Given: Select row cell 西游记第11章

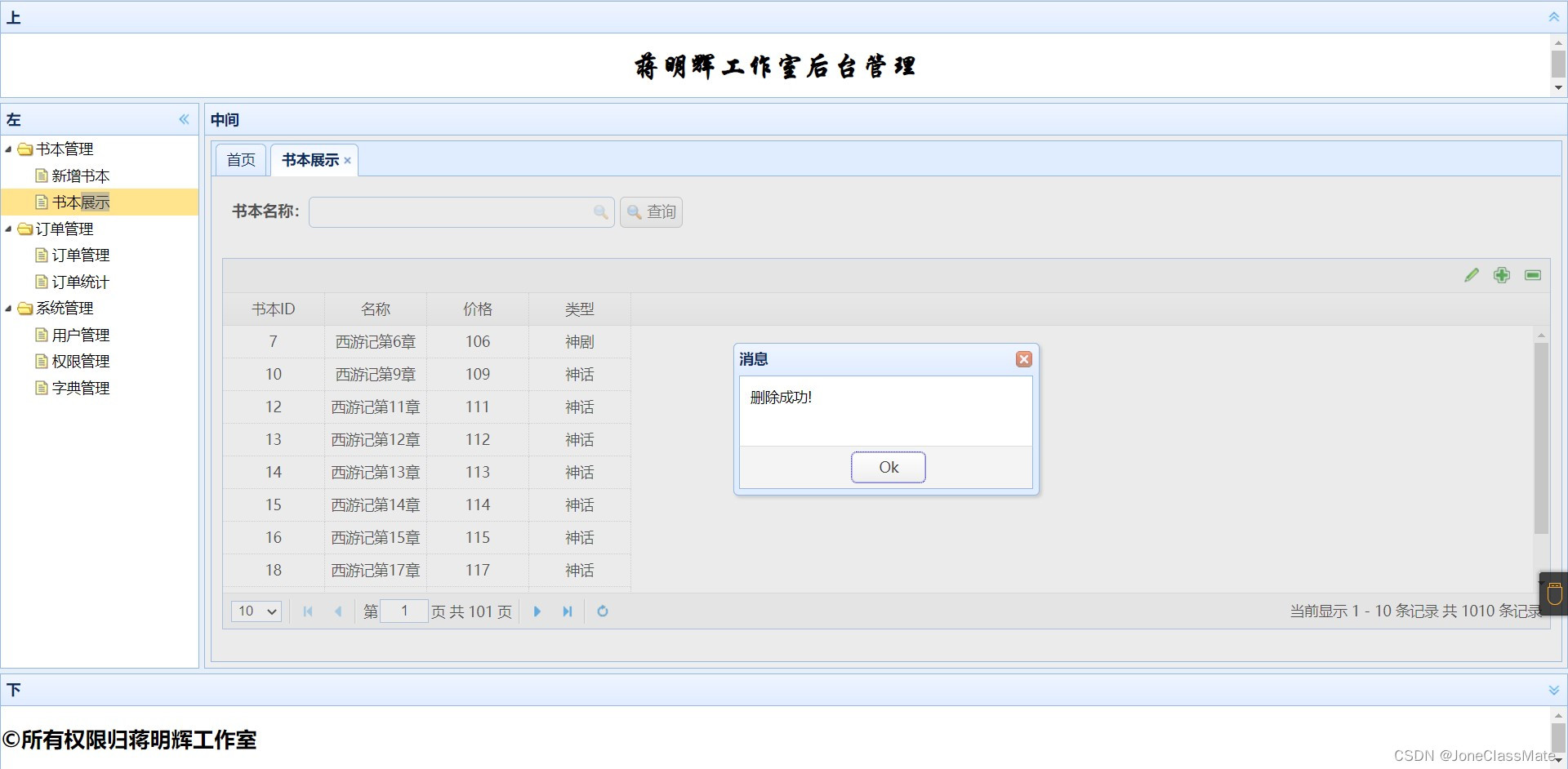Looking at the screenshot, I should coord(376,407).
